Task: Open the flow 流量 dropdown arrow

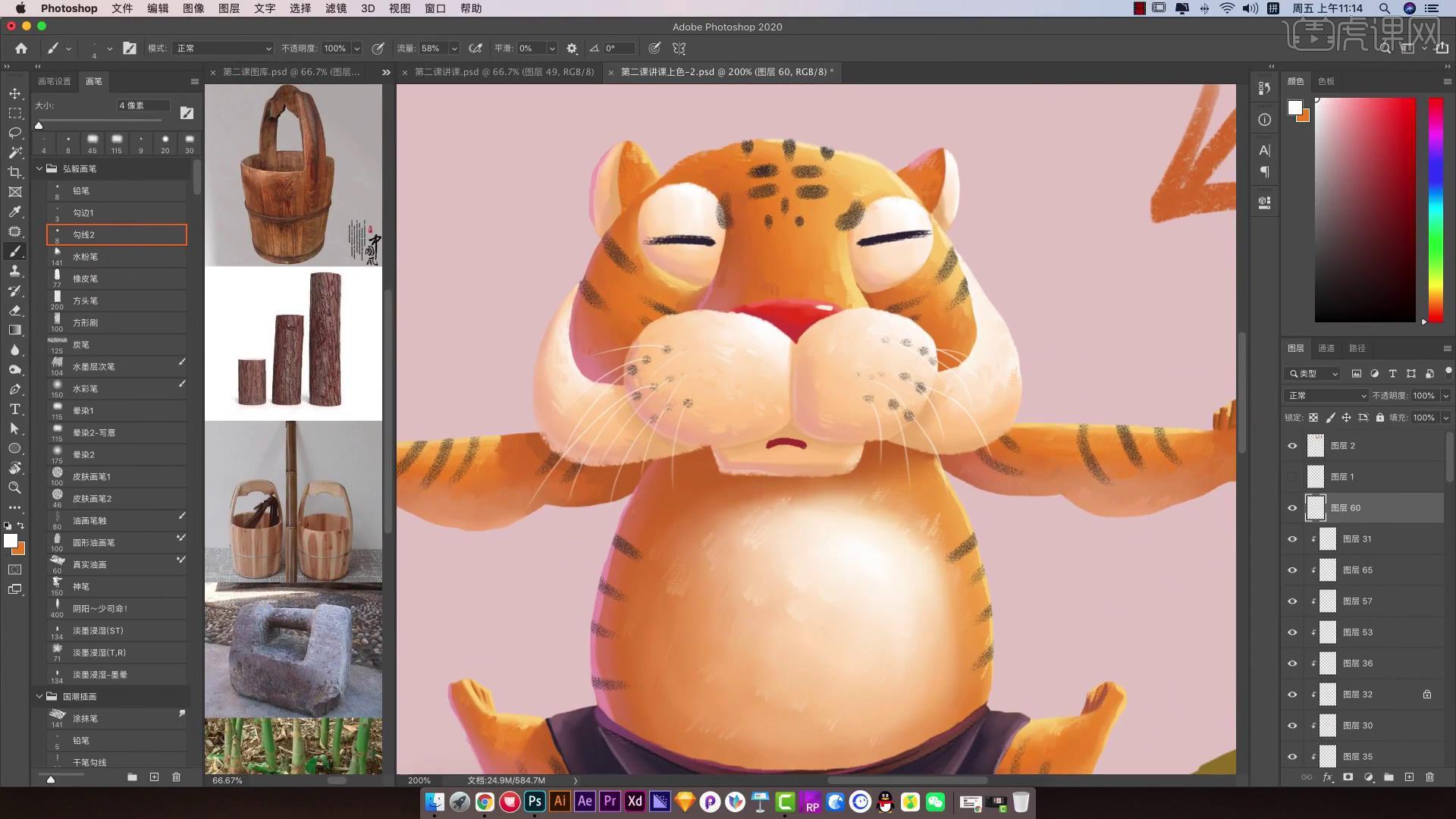Action: pyautogui.click(x=454, y=48)
